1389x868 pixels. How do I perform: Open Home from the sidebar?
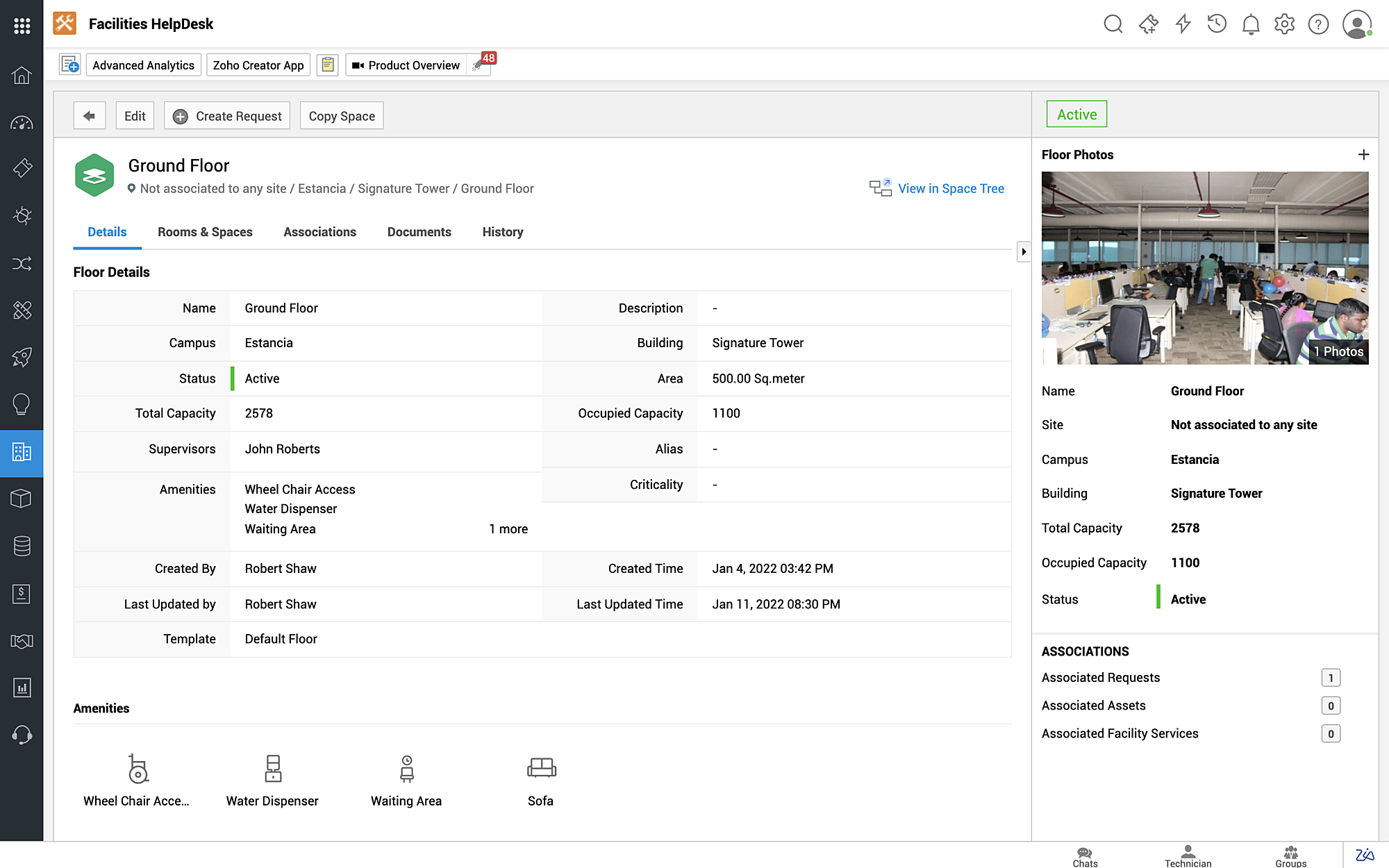22,75
